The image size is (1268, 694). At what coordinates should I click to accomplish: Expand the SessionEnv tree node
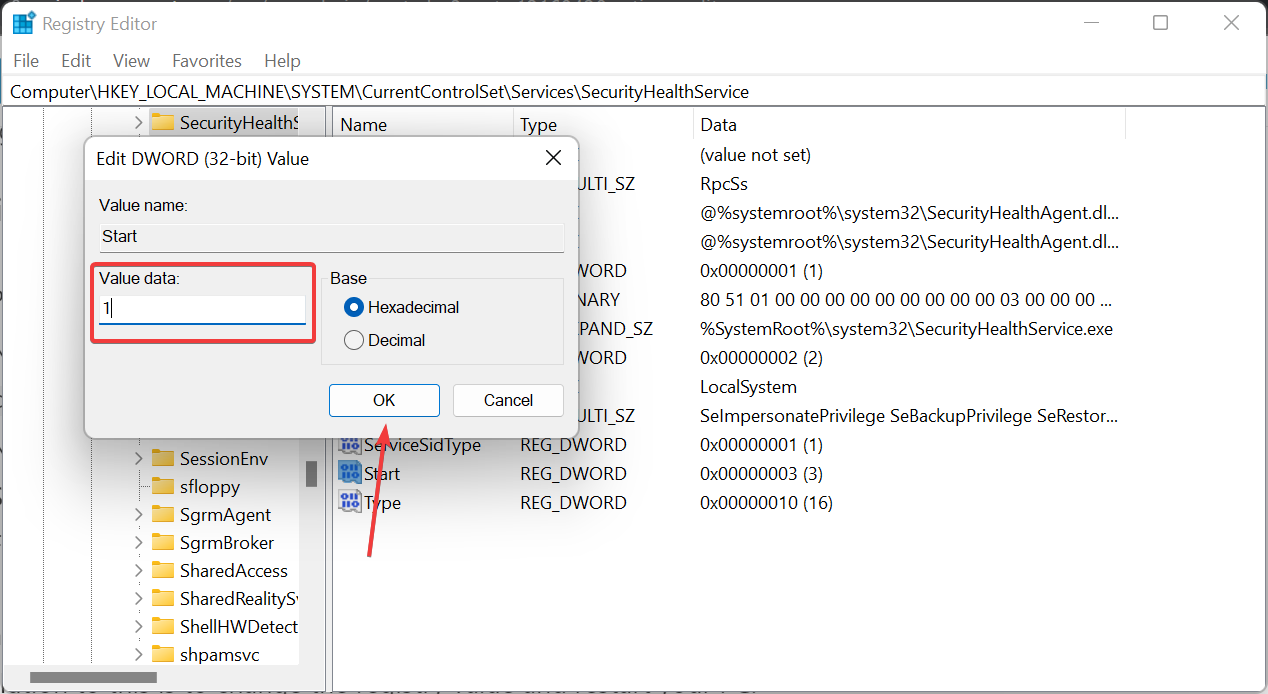pos(138,458)
